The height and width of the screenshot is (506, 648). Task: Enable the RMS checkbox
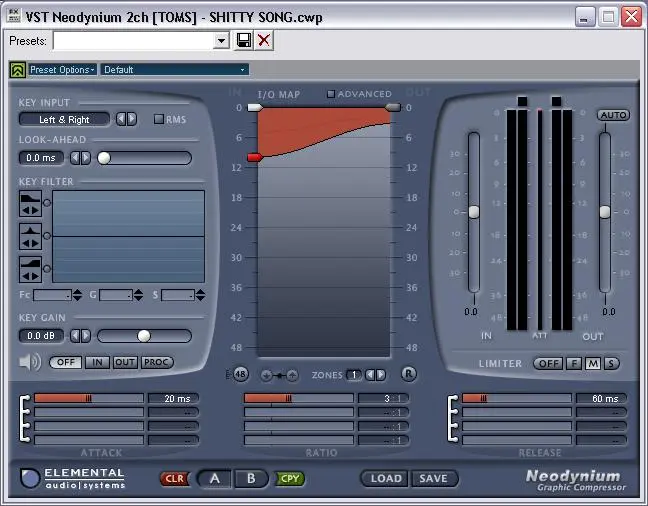pos(159,119)
